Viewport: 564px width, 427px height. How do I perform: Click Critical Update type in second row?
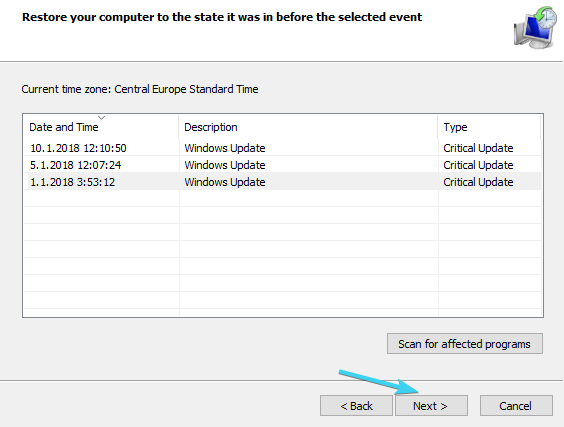478,165
